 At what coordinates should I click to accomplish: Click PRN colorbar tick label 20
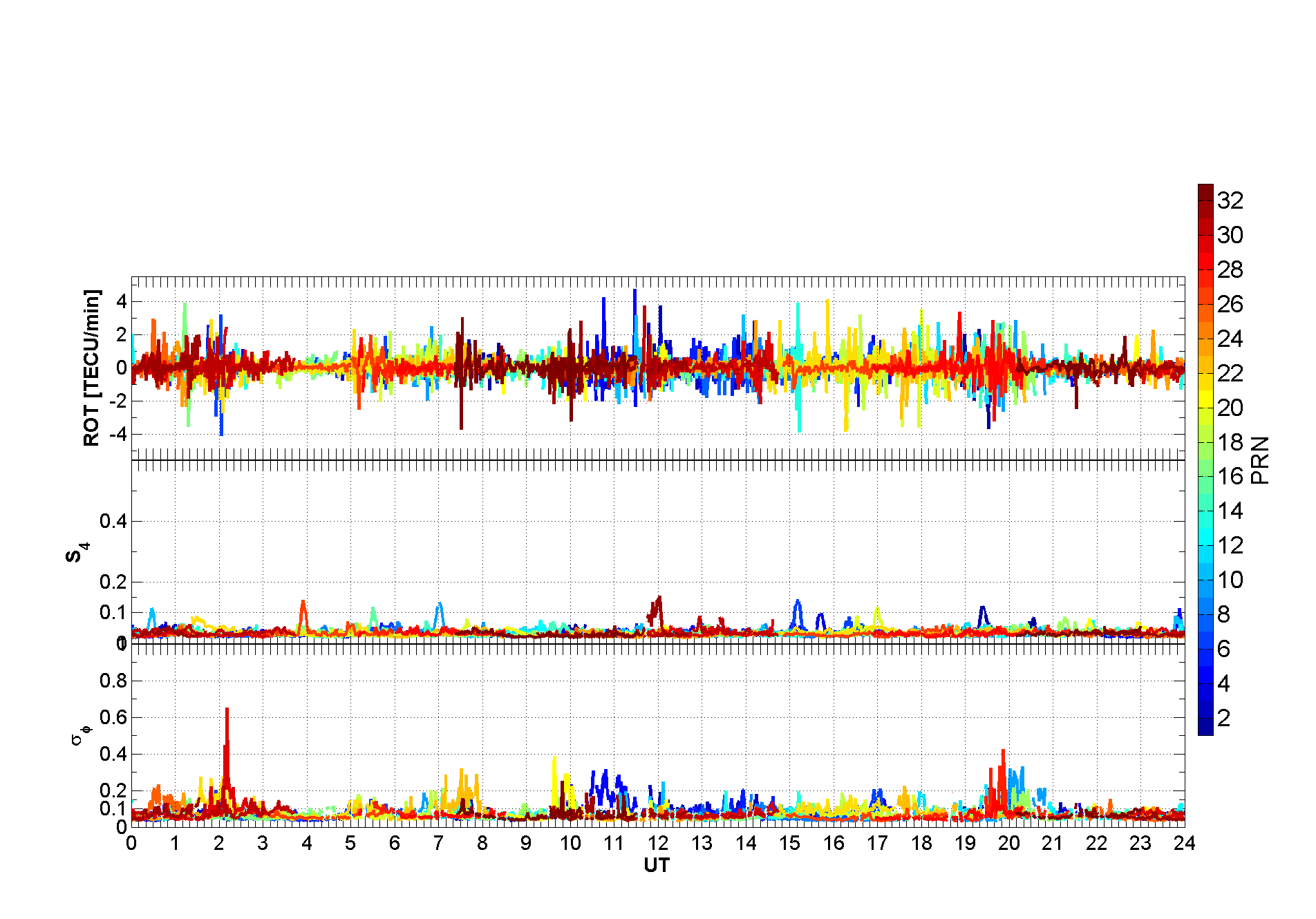[1230, 408]
